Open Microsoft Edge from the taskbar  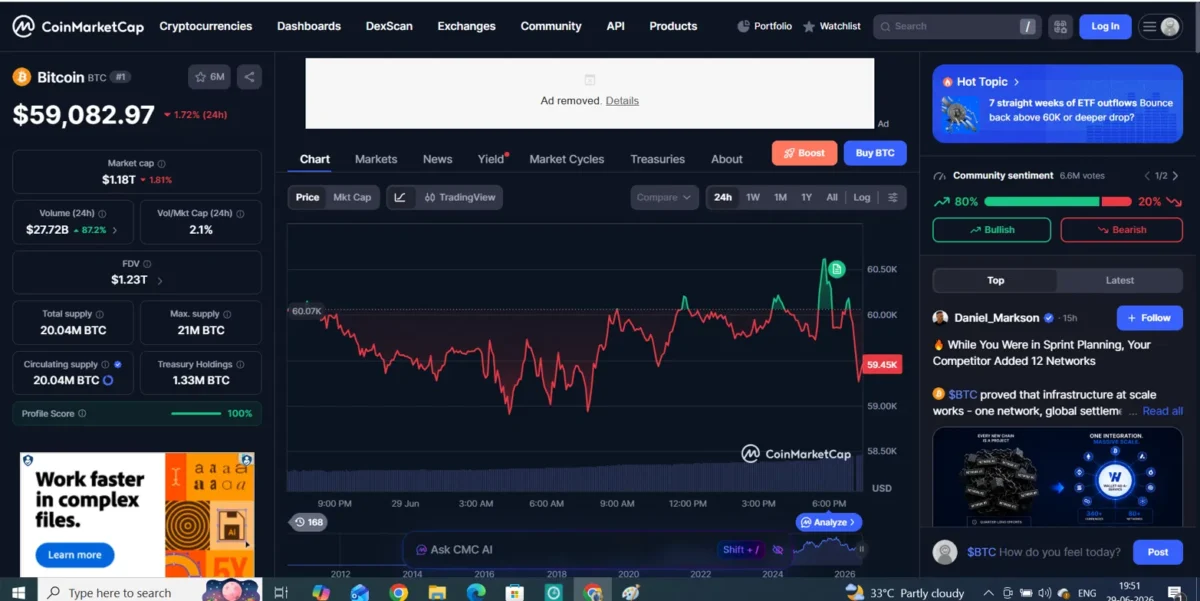476,592
